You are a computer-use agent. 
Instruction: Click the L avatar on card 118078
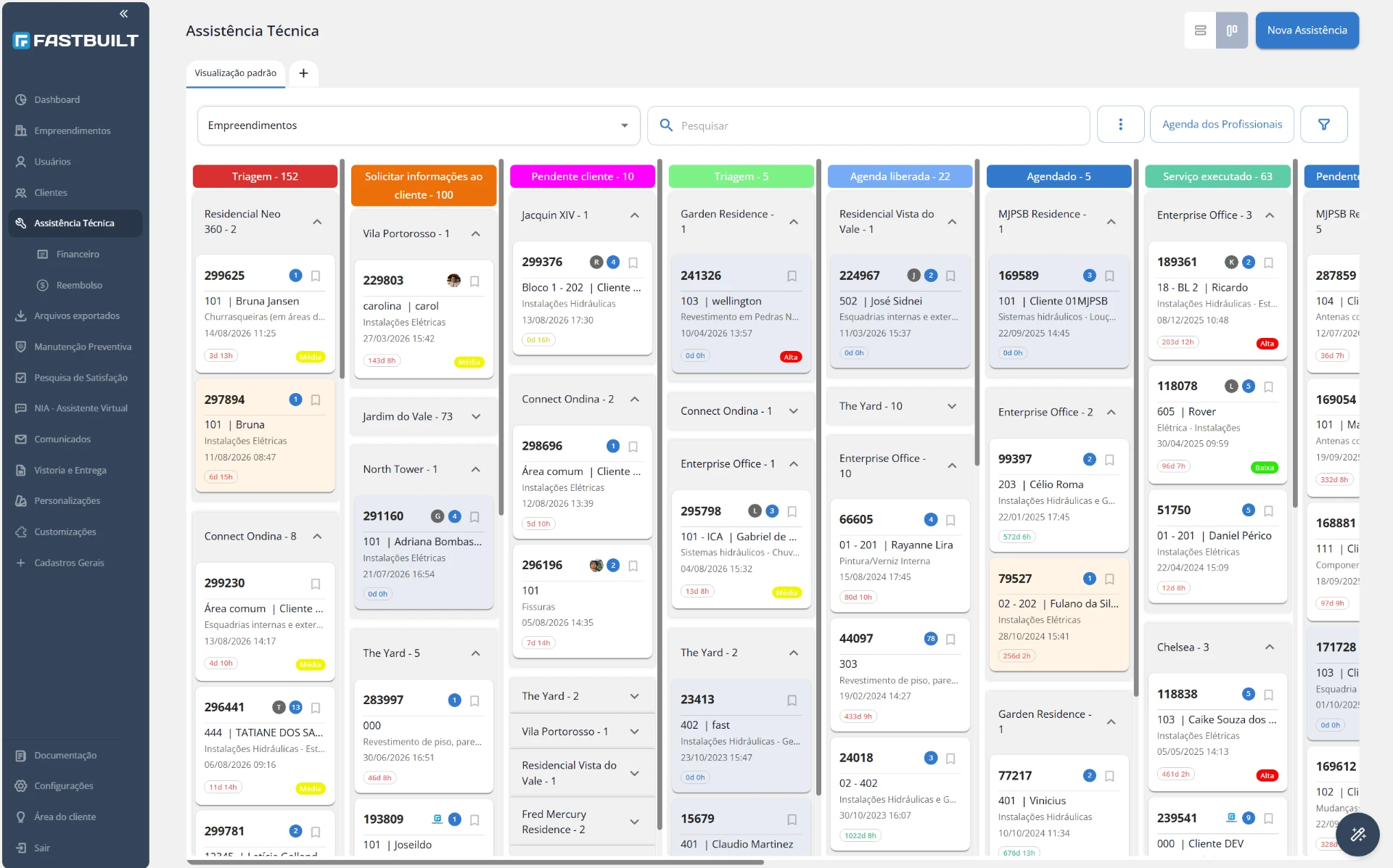[x=1231, y=387]
